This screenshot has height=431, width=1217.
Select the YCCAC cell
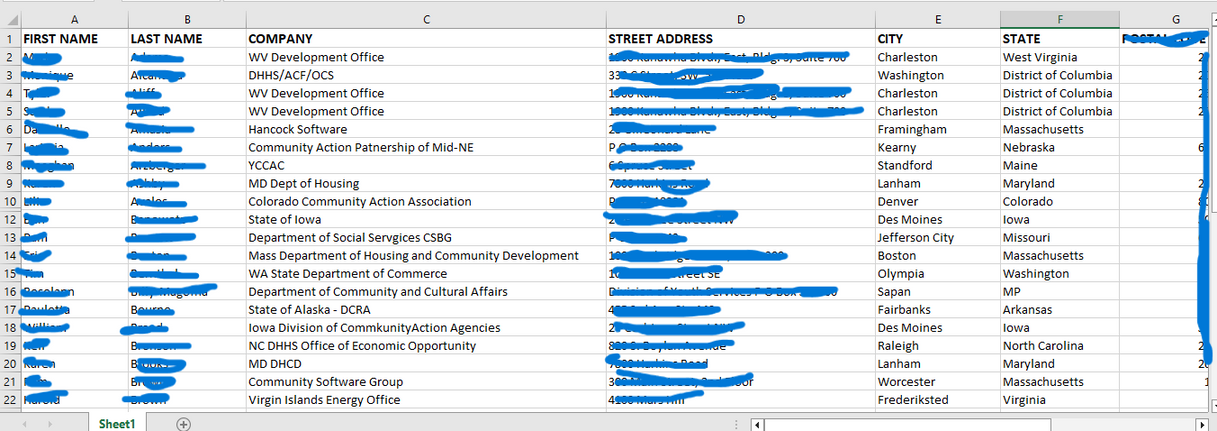[x=425, y=165]
